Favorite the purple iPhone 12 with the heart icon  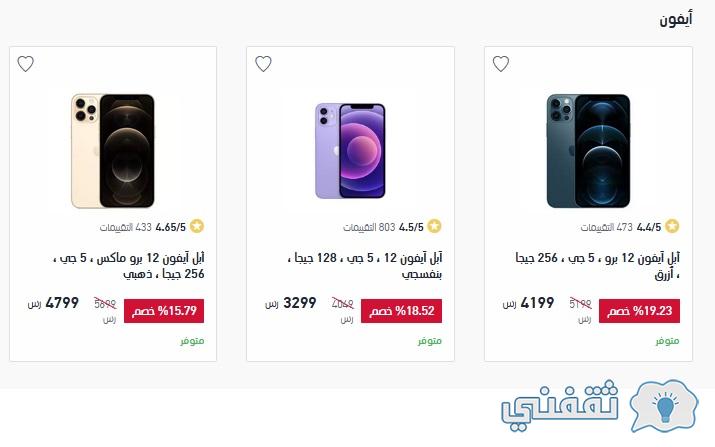[263, 64]
